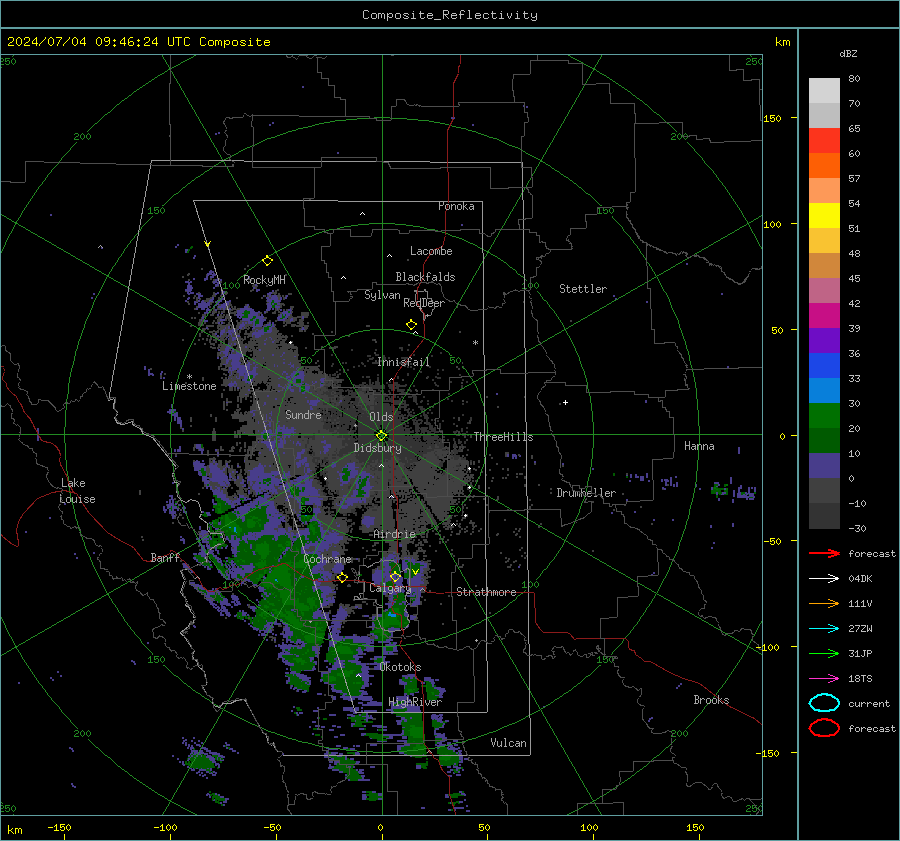Click the yellow 54-51 dBZ color swatch
Viewport: 900px width, 841px height.
[x=824, y=215]
